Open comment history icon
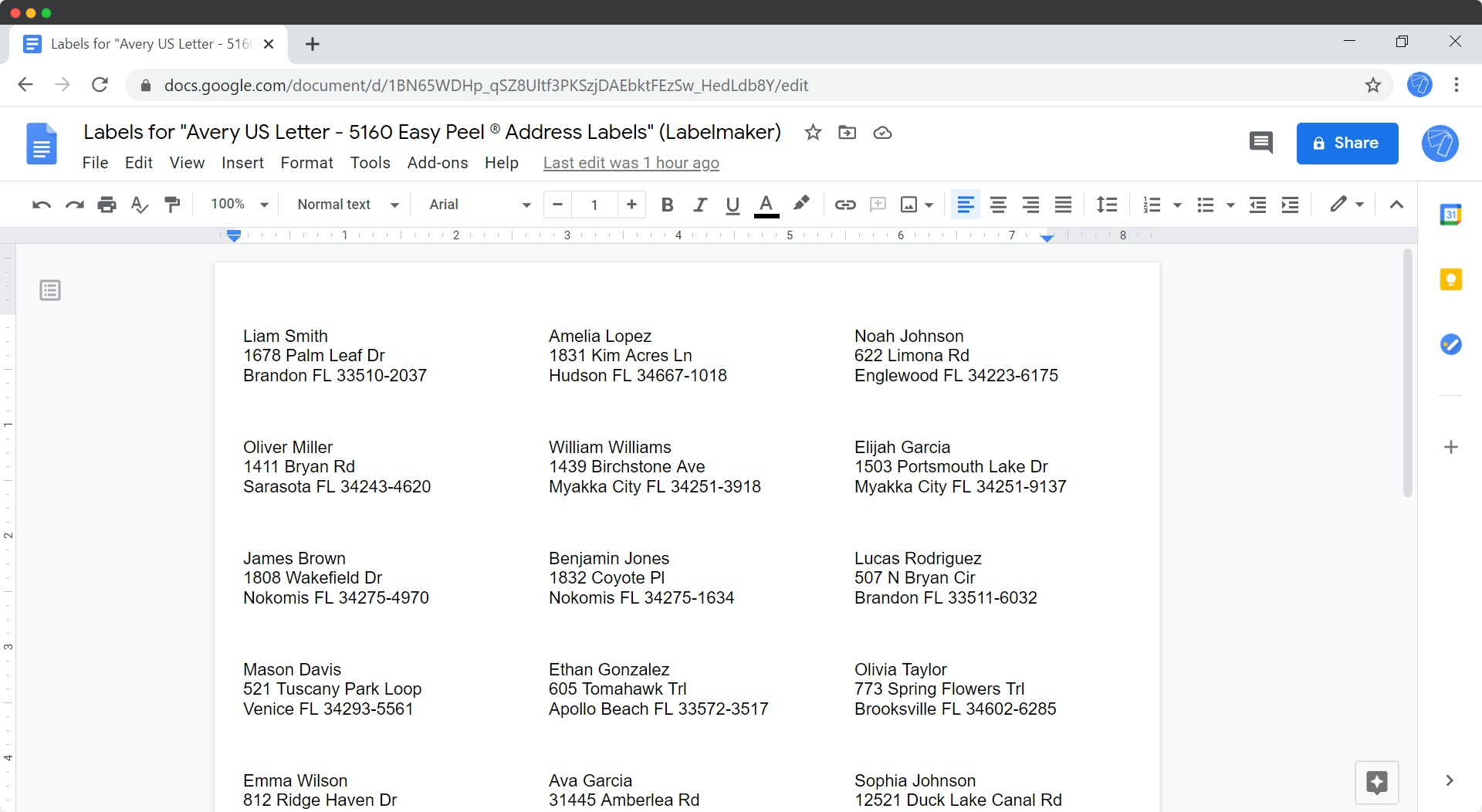The image size is (1482, 812). pos(1260,143)
